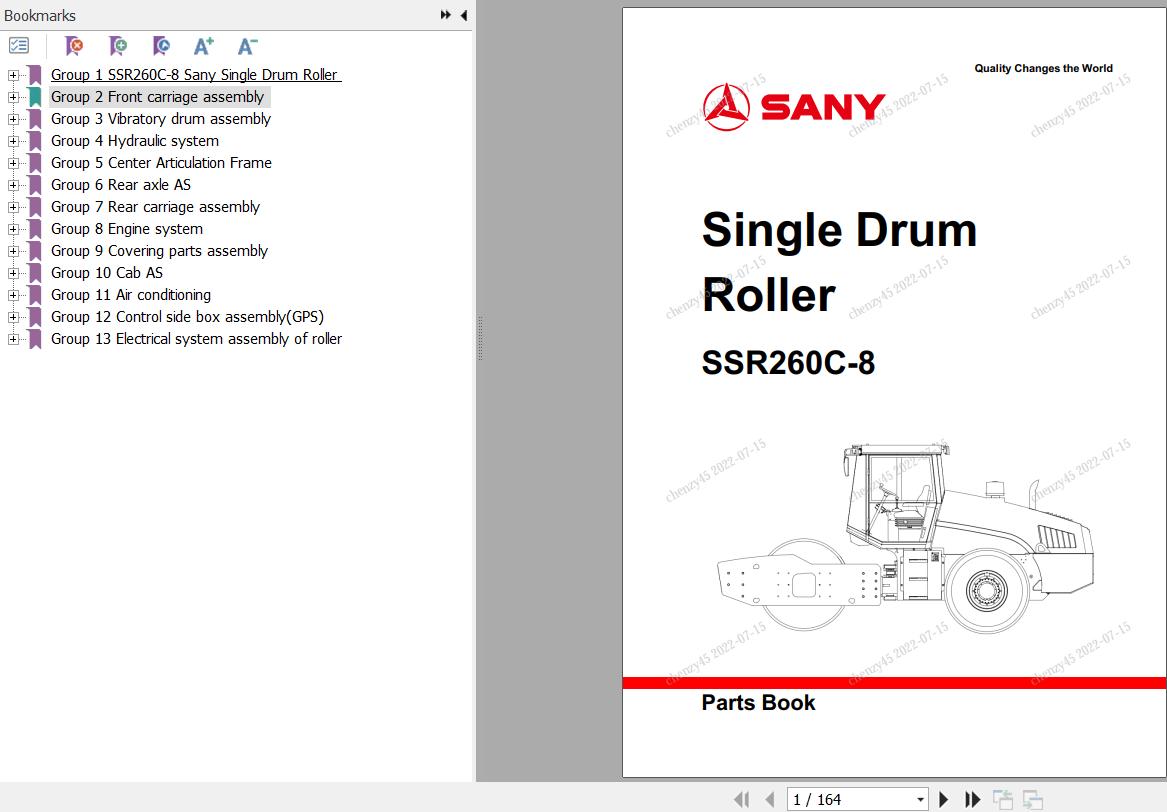This screenshot has height=812, width=1167.
Task: Click the SANY logo on the cover page
Action: pos(794,107)
